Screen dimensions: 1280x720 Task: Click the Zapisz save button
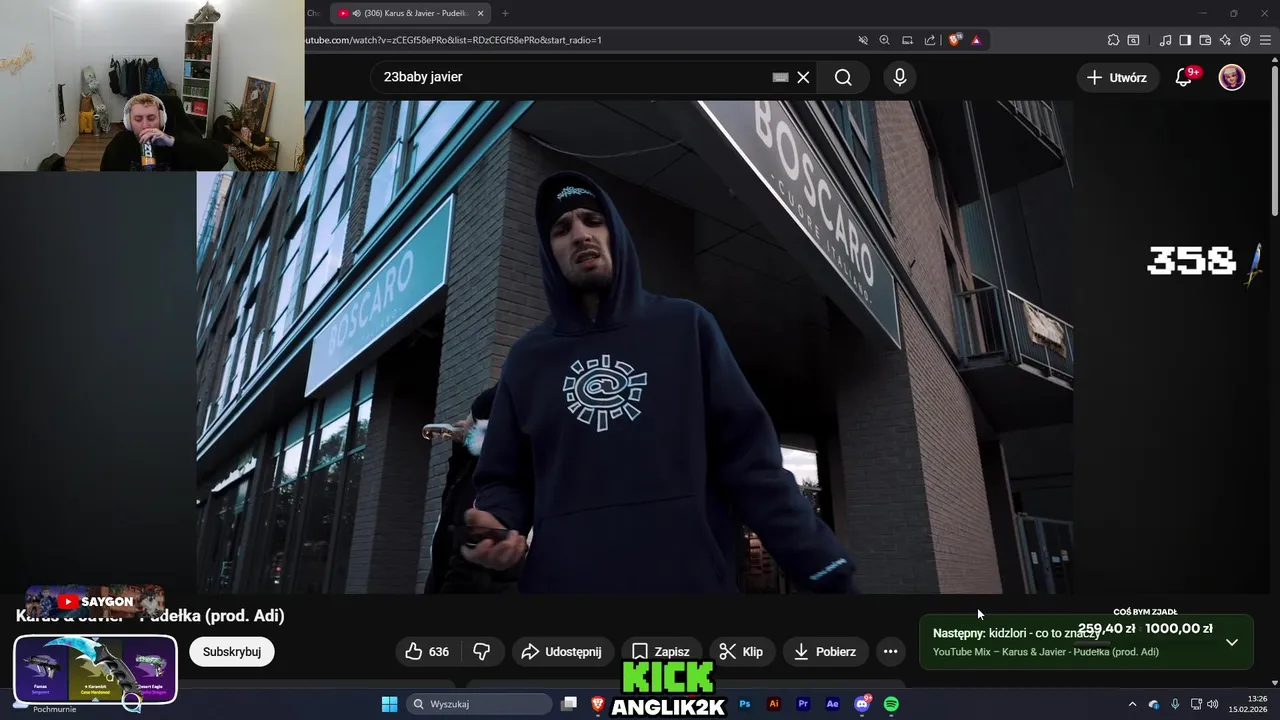pyautogui.click(x=661, y=651)
